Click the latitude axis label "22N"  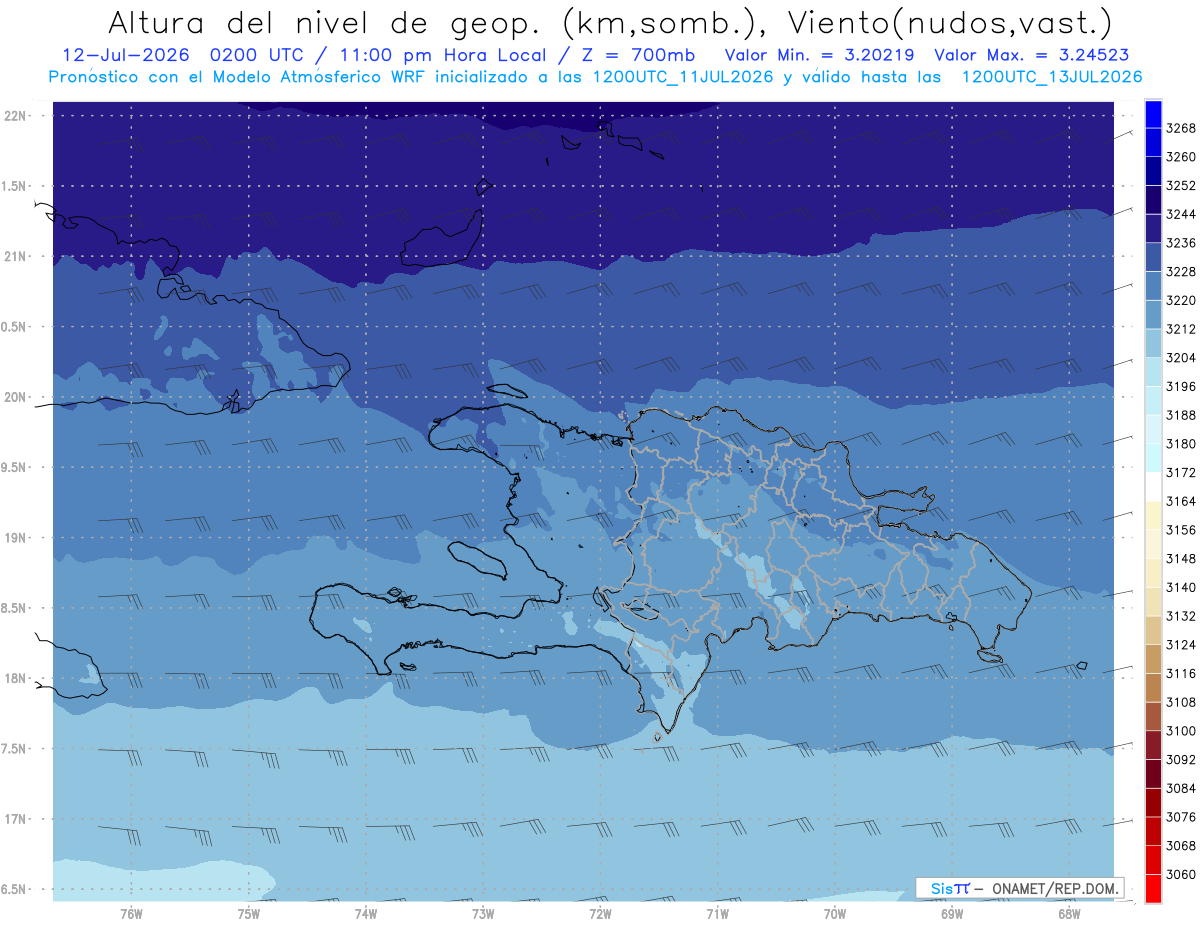(16, 116)
